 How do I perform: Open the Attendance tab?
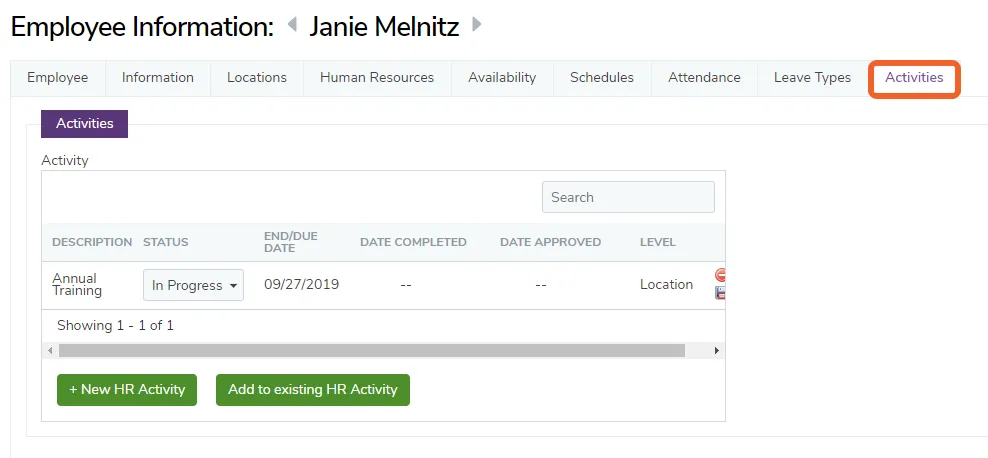(704, 78)
